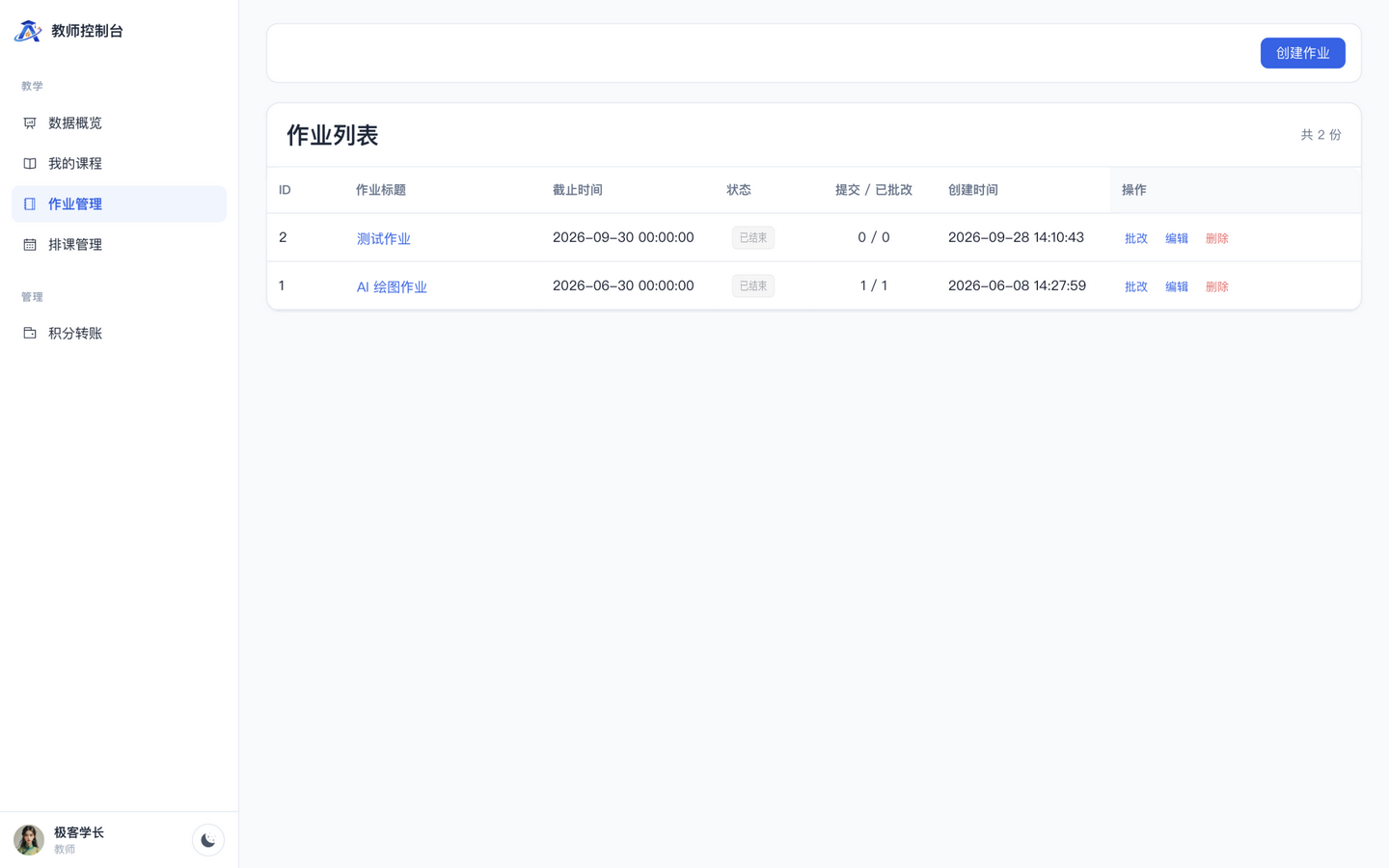The width and height of the screenshot is (1389, 868).
Task: Click 编辑 for 测试作业
Action: [1177, 238]
